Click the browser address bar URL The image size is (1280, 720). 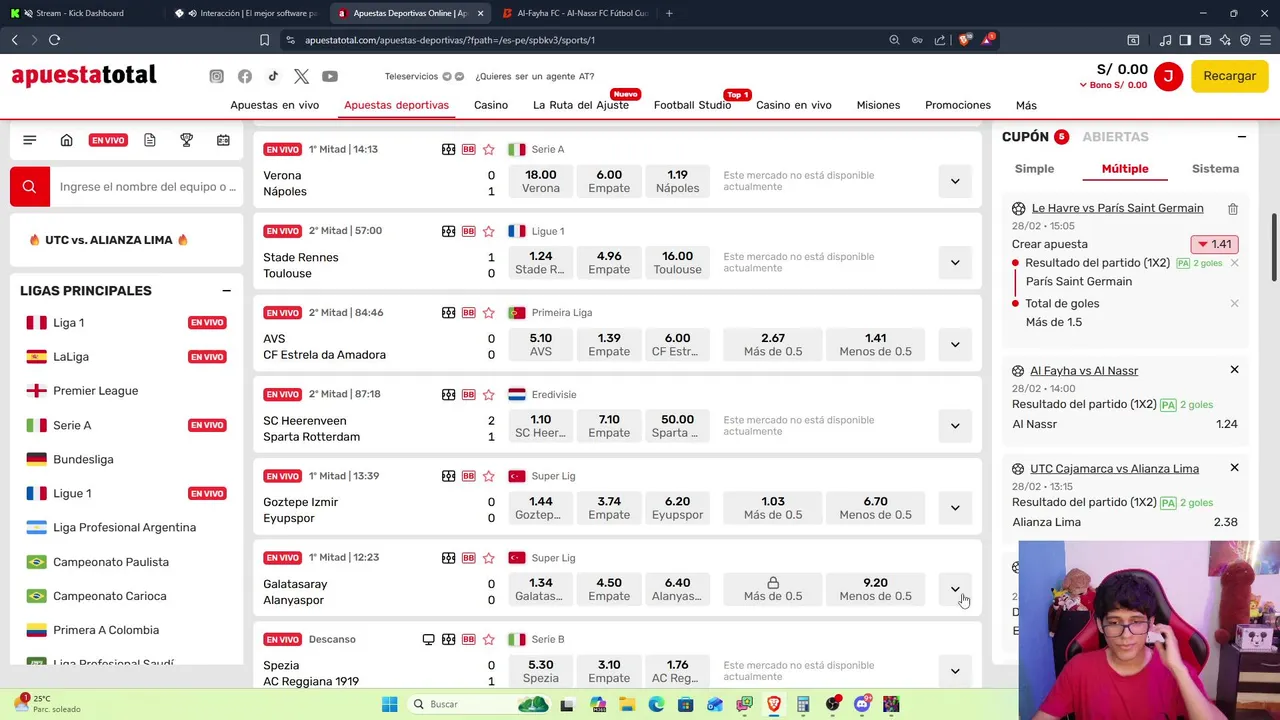pyautogui.click(x=450, y=40)
